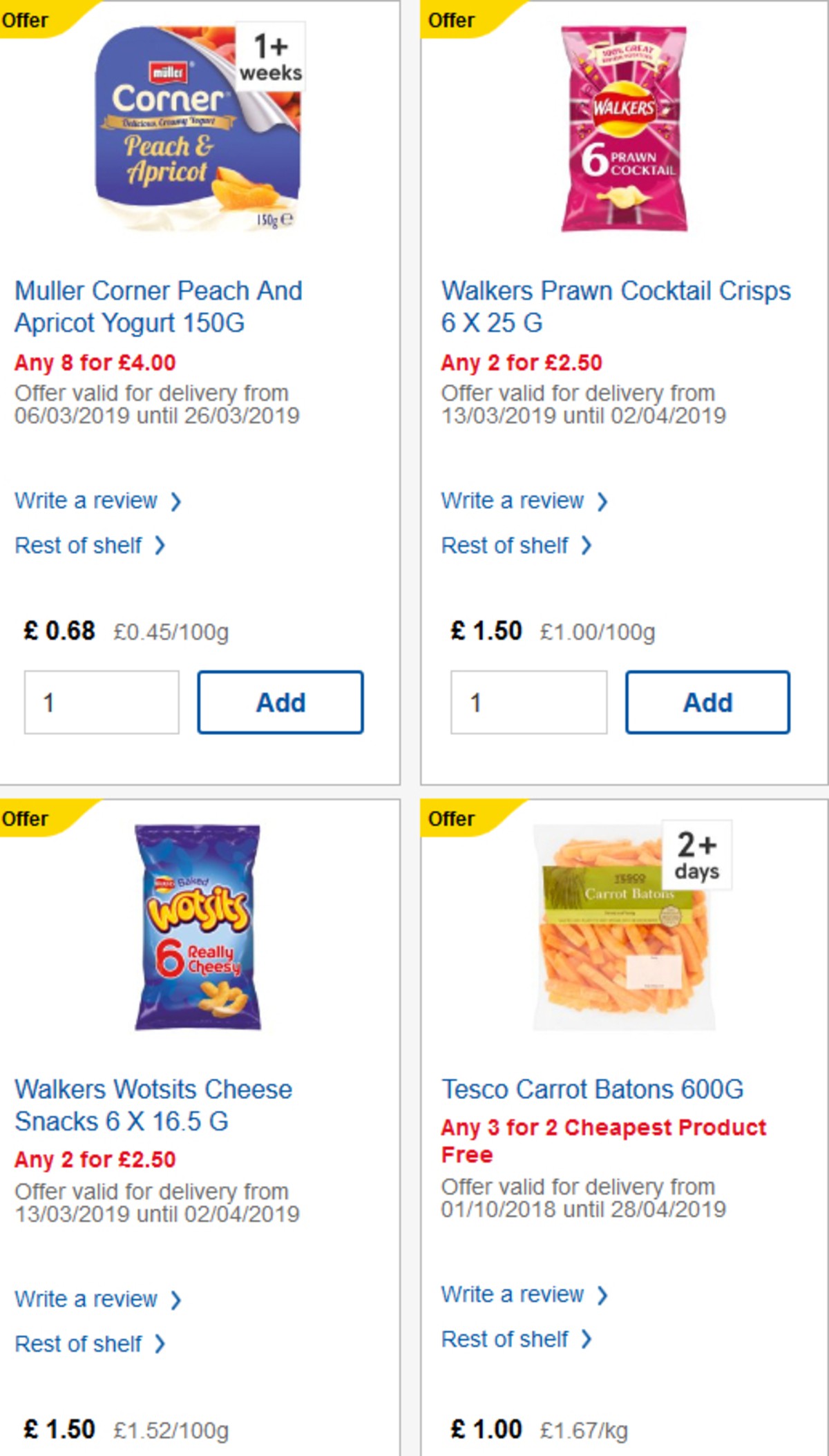The width and height of the screenshot is (829, 1456).
Task: Open the Muller Corner Peach And Apricot product page
Action: click(x=158, y=307)
